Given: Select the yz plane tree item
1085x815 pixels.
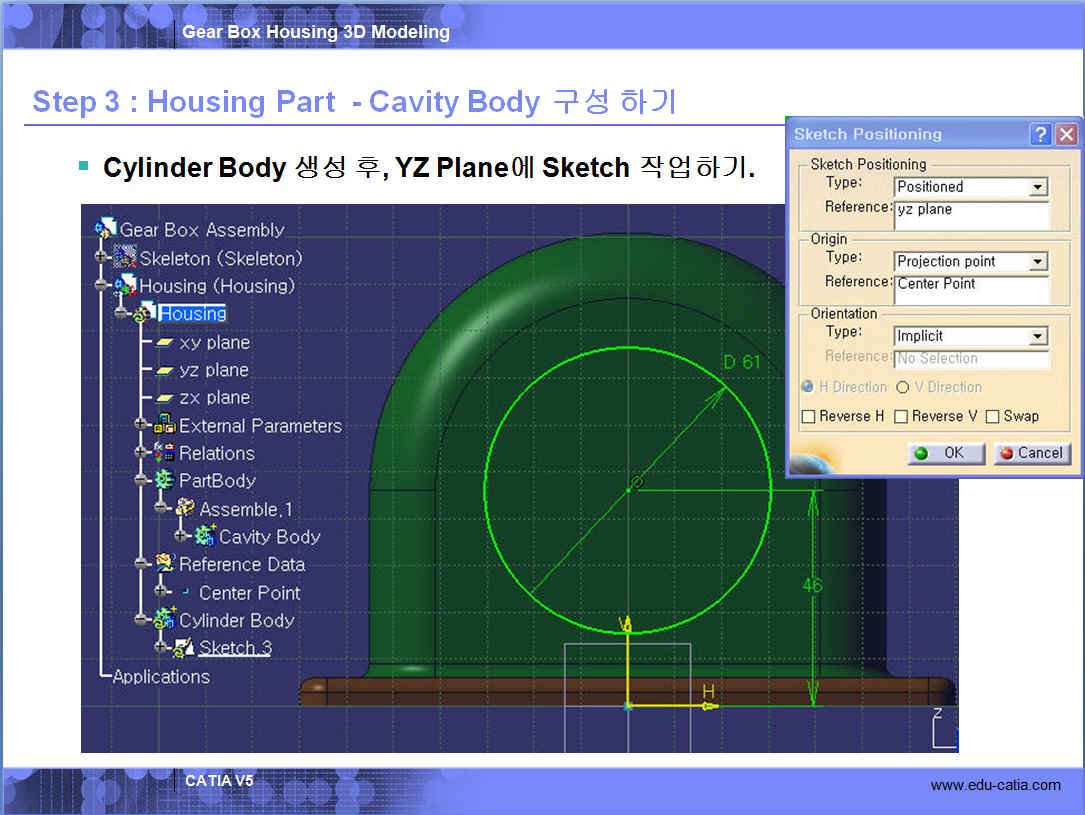Looking at the screenshot, I should pos(214,370).
